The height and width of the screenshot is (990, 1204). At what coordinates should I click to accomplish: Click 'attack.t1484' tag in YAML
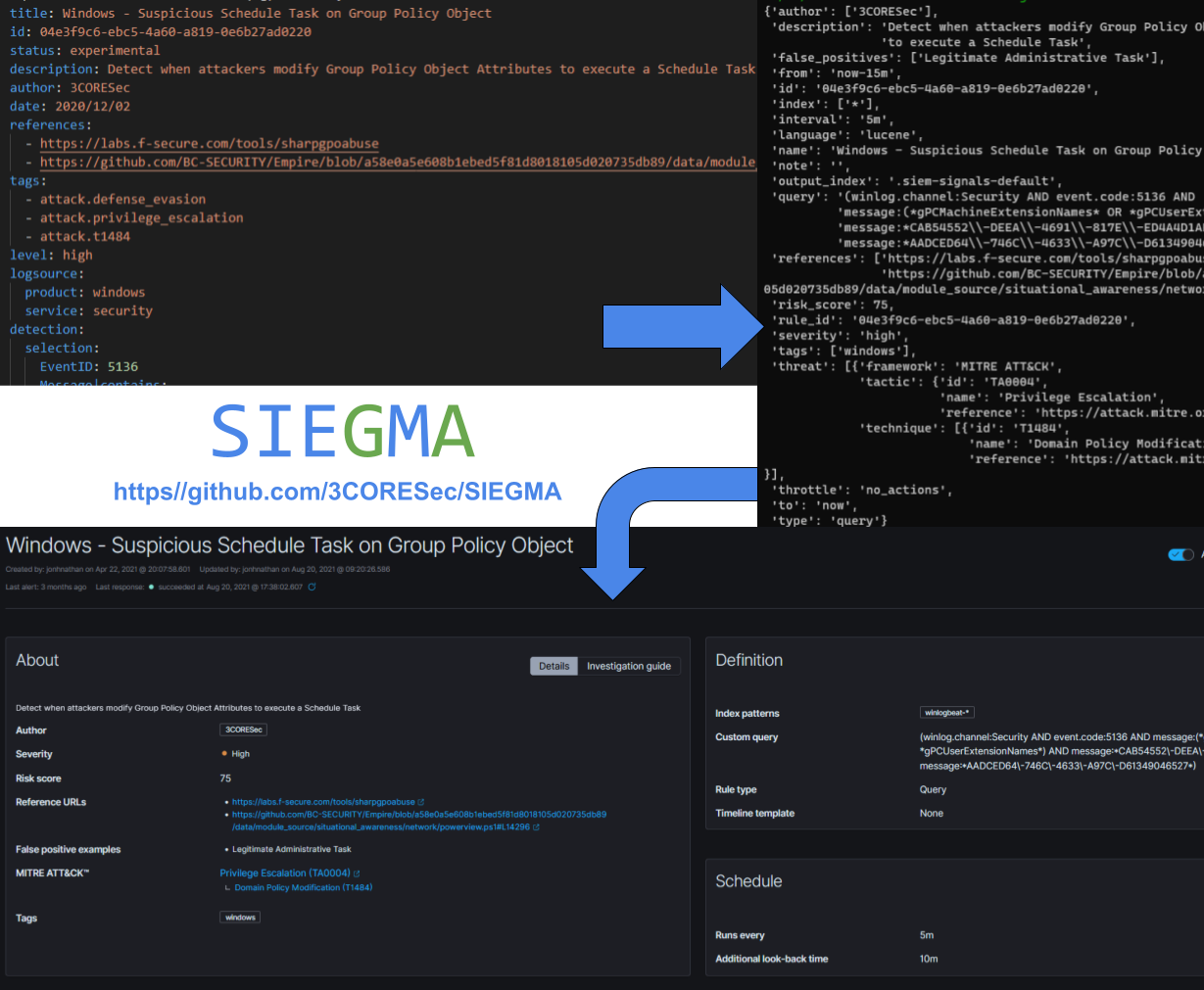coord(85,236)
